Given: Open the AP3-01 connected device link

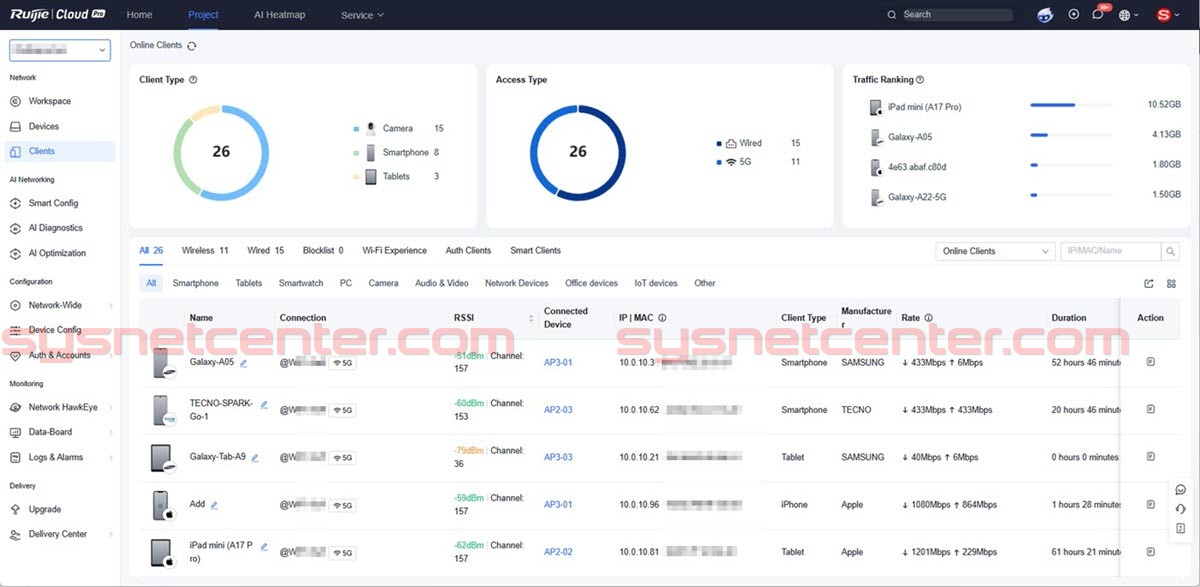Looking at the screenshot, I should 558,363.
